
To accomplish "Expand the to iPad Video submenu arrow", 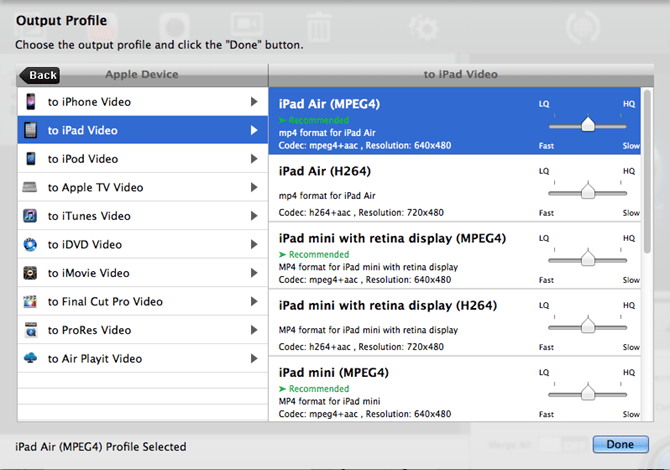I will click(254, 130).
